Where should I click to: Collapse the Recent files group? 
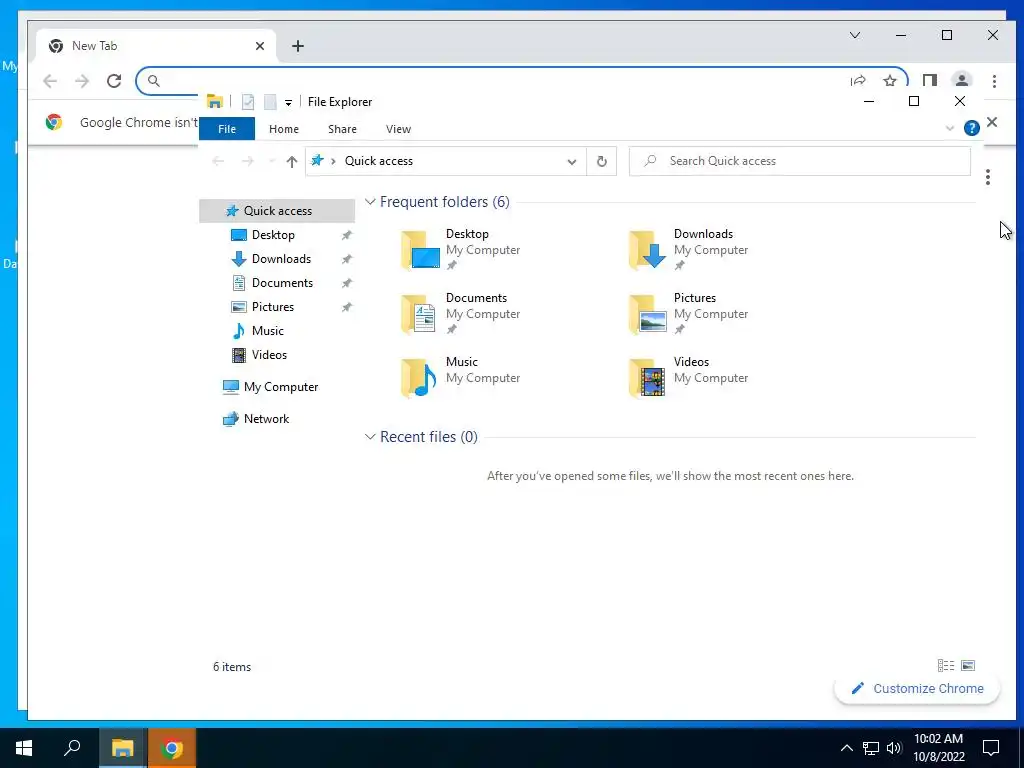(x=370, y=437)
